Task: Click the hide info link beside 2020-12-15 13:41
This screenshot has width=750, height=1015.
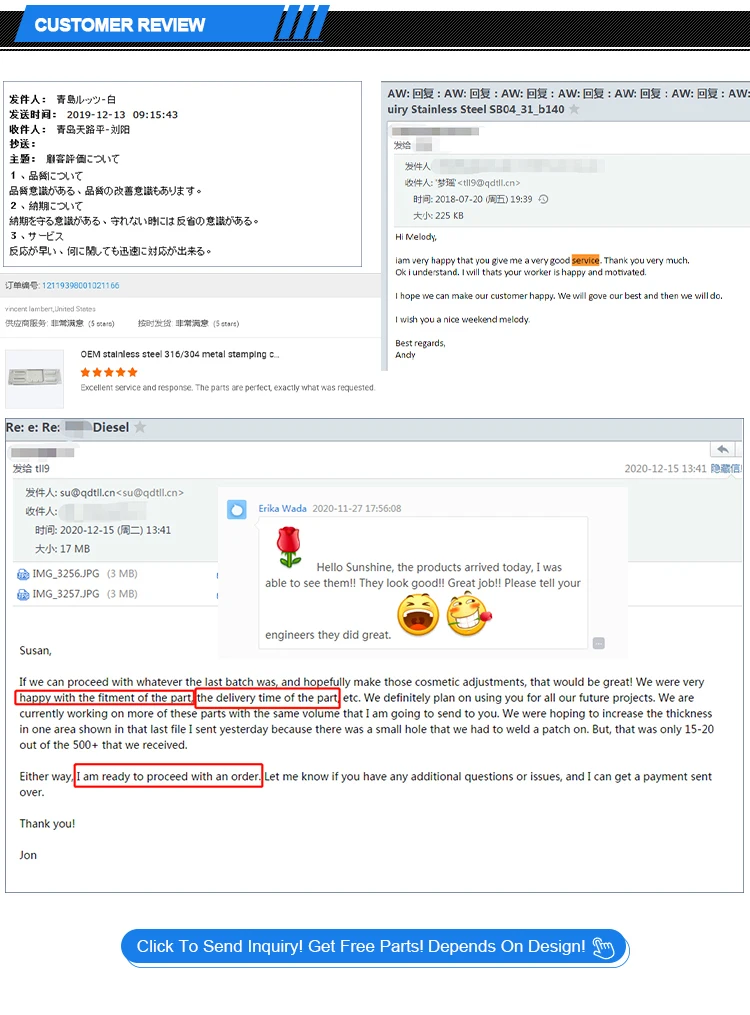Action: (726, 469)
